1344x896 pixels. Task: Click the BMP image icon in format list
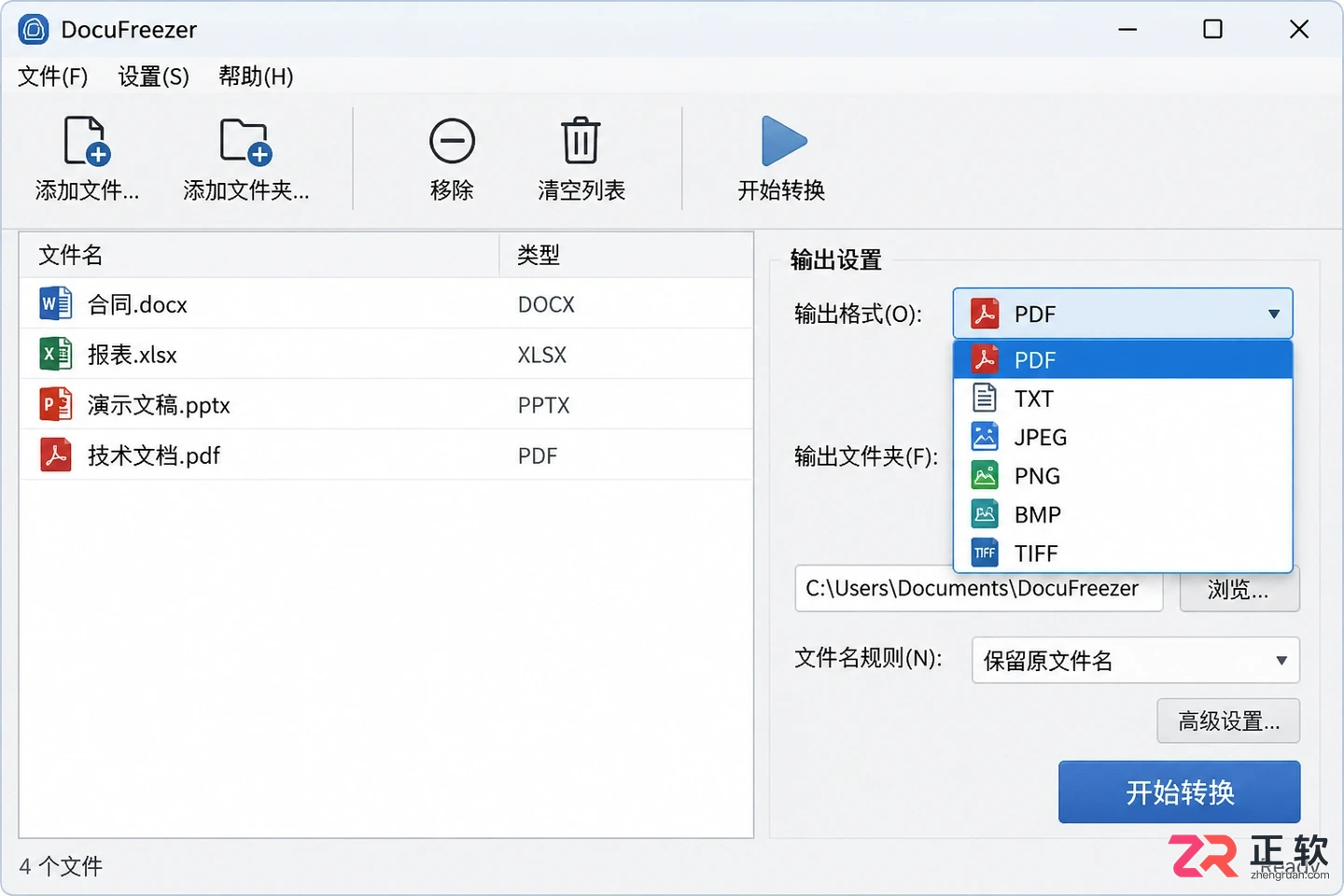985,514
